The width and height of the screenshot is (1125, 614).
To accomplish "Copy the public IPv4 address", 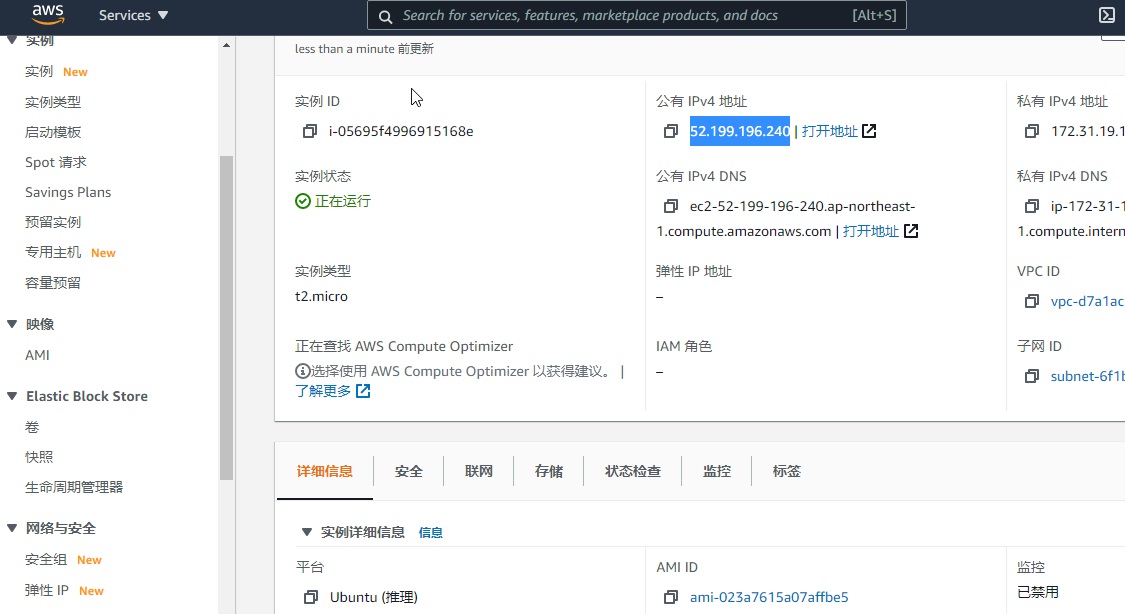I will coord(671,131).
